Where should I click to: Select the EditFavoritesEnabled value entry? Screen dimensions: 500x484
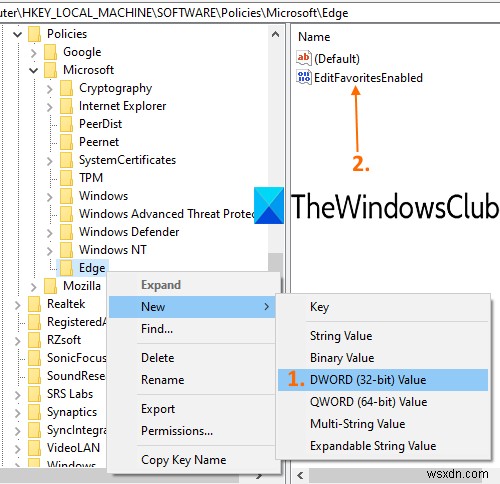(368, 78)
